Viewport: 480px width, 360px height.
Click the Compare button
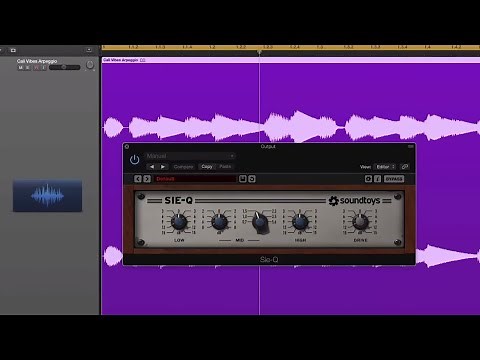(183, 167)
